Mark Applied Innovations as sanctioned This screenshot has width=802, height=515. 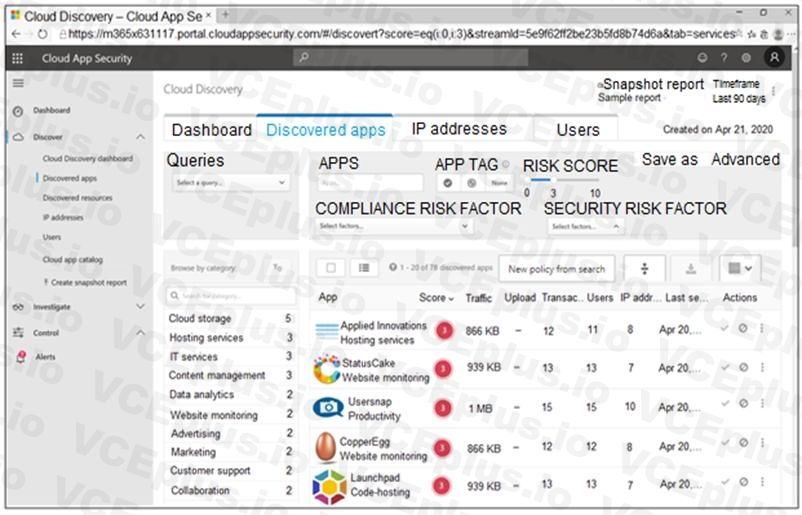tap(724, 328)
